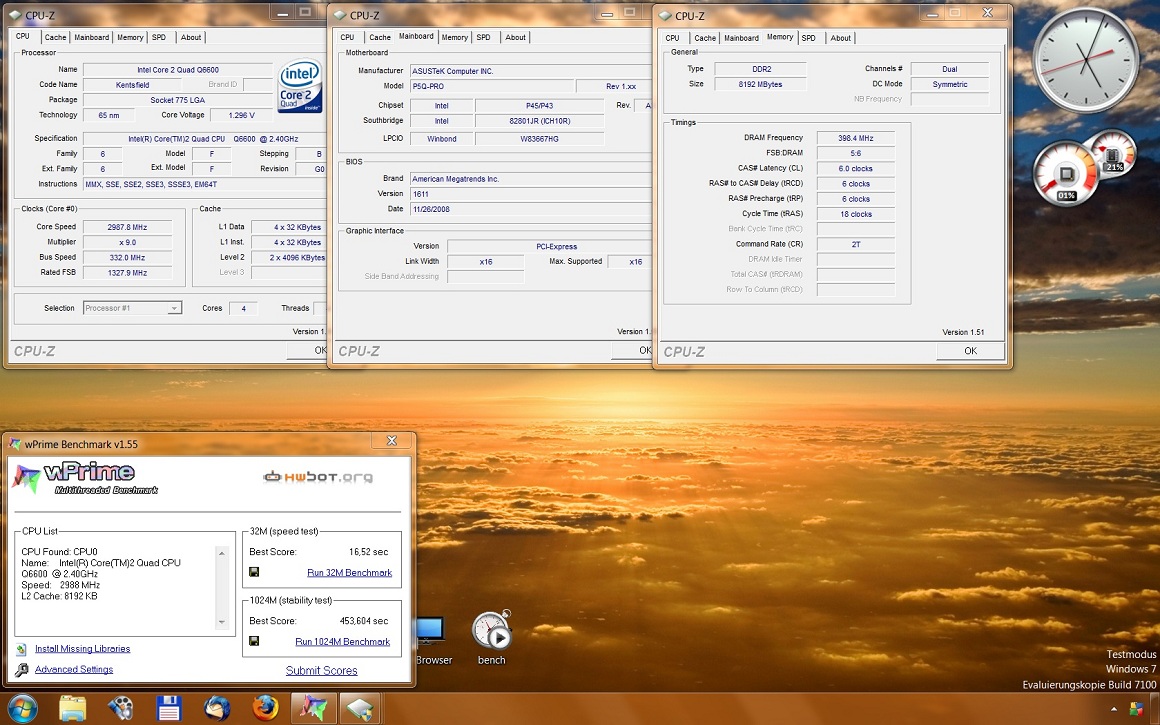Start the Run 32M Benchmark link
1160x725 pixels.
[x=349, y=573]
